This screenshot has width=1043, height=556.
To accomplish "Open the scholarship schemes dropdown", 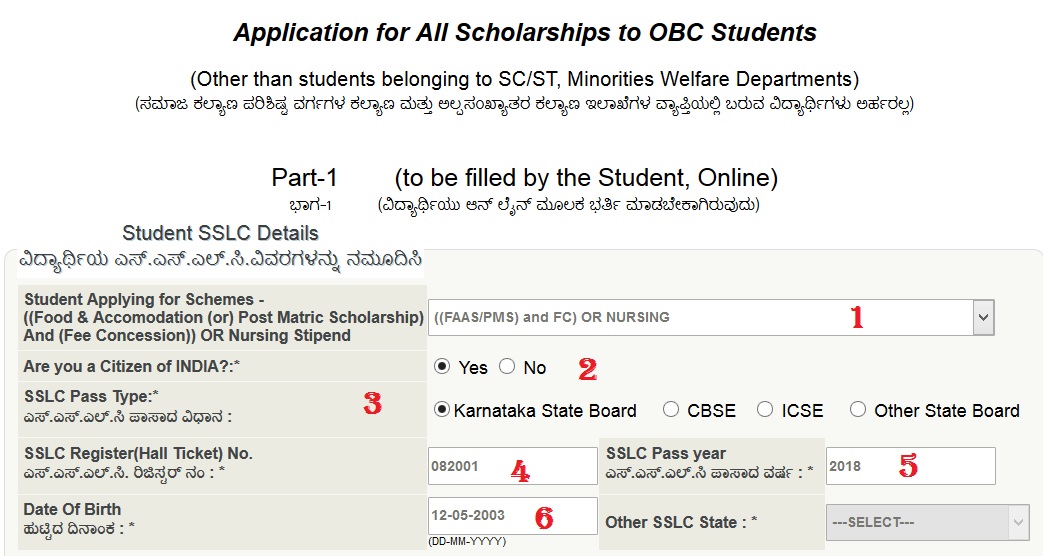I will point(700,318).
